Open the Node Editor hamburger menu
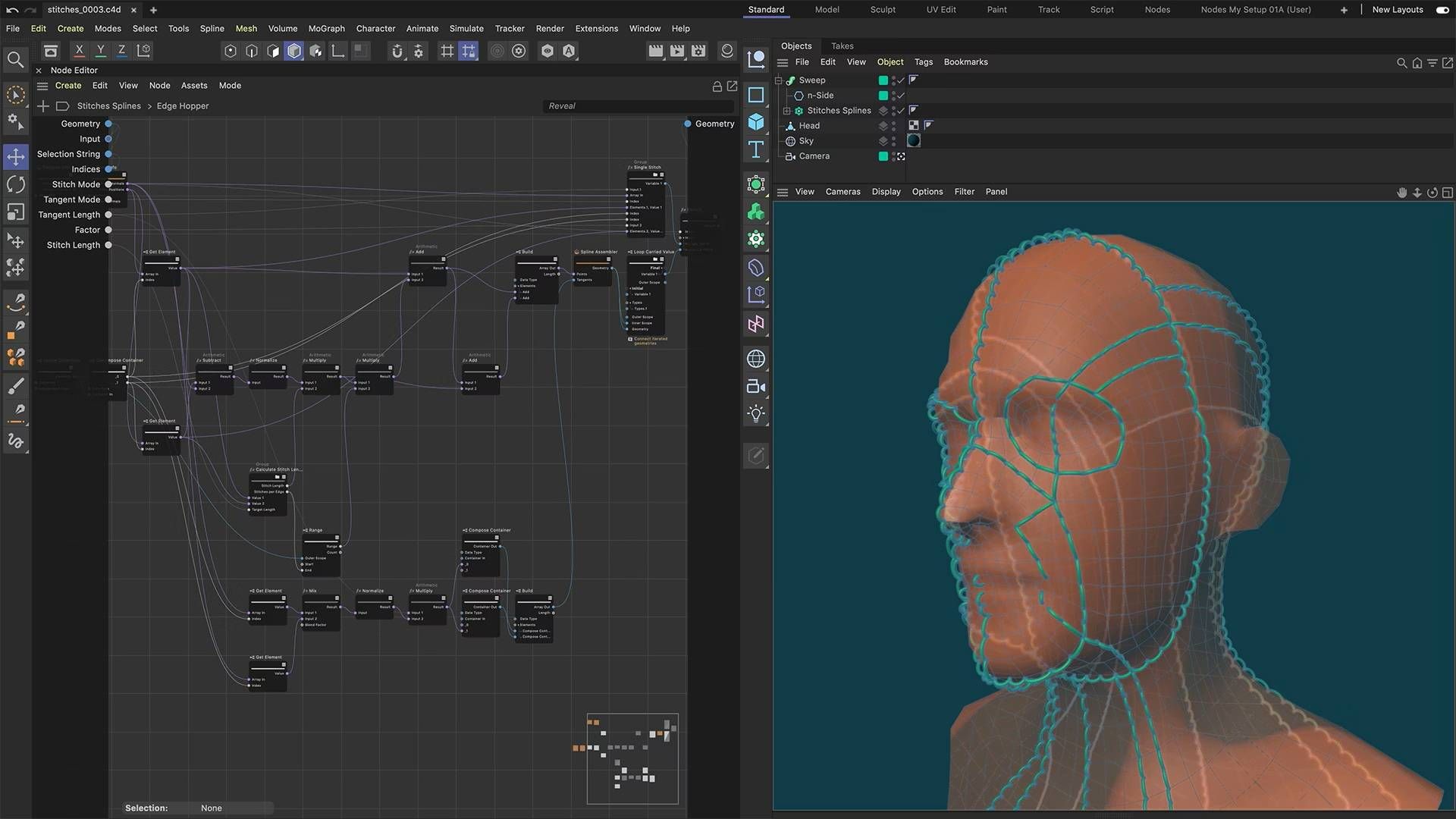The width and height of the screenshot is (1456, 819). (42, 86)
